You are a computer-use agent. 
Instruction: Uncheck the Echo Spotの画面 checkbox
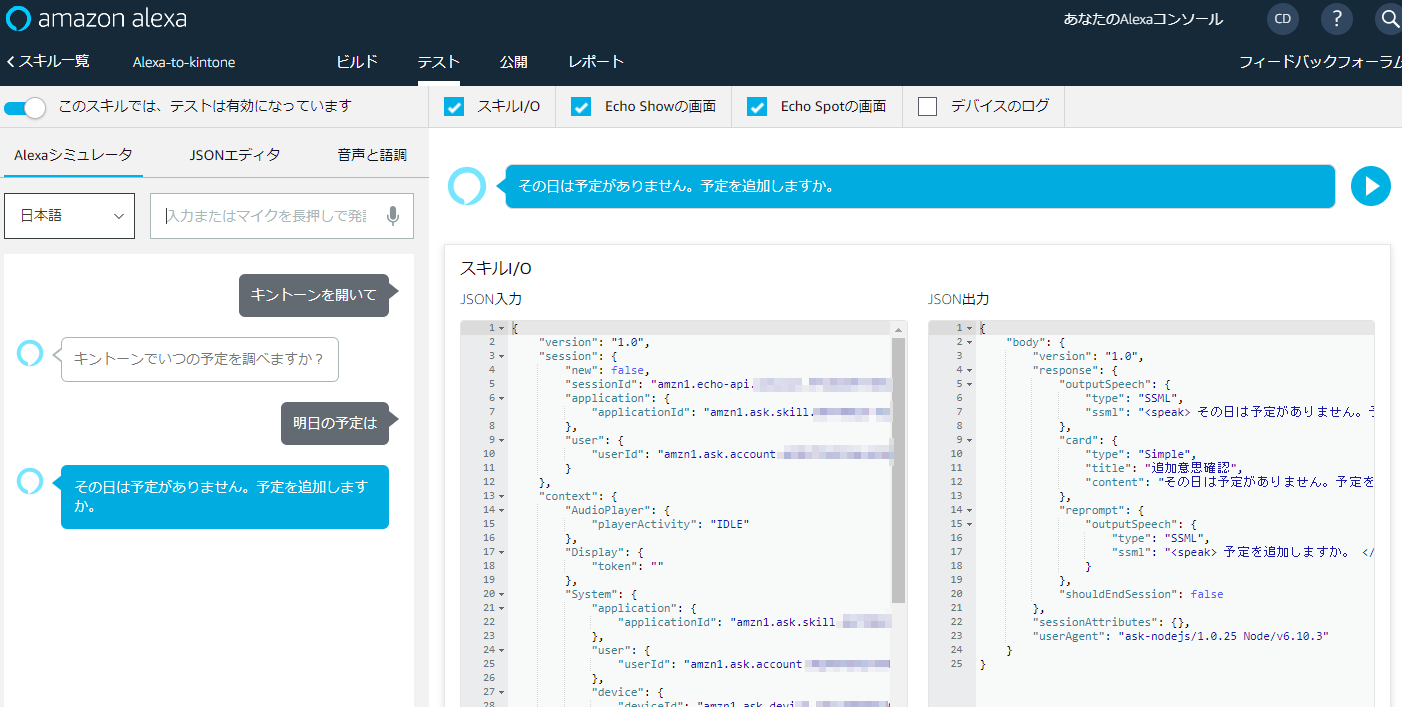click(x=757, y=107)
